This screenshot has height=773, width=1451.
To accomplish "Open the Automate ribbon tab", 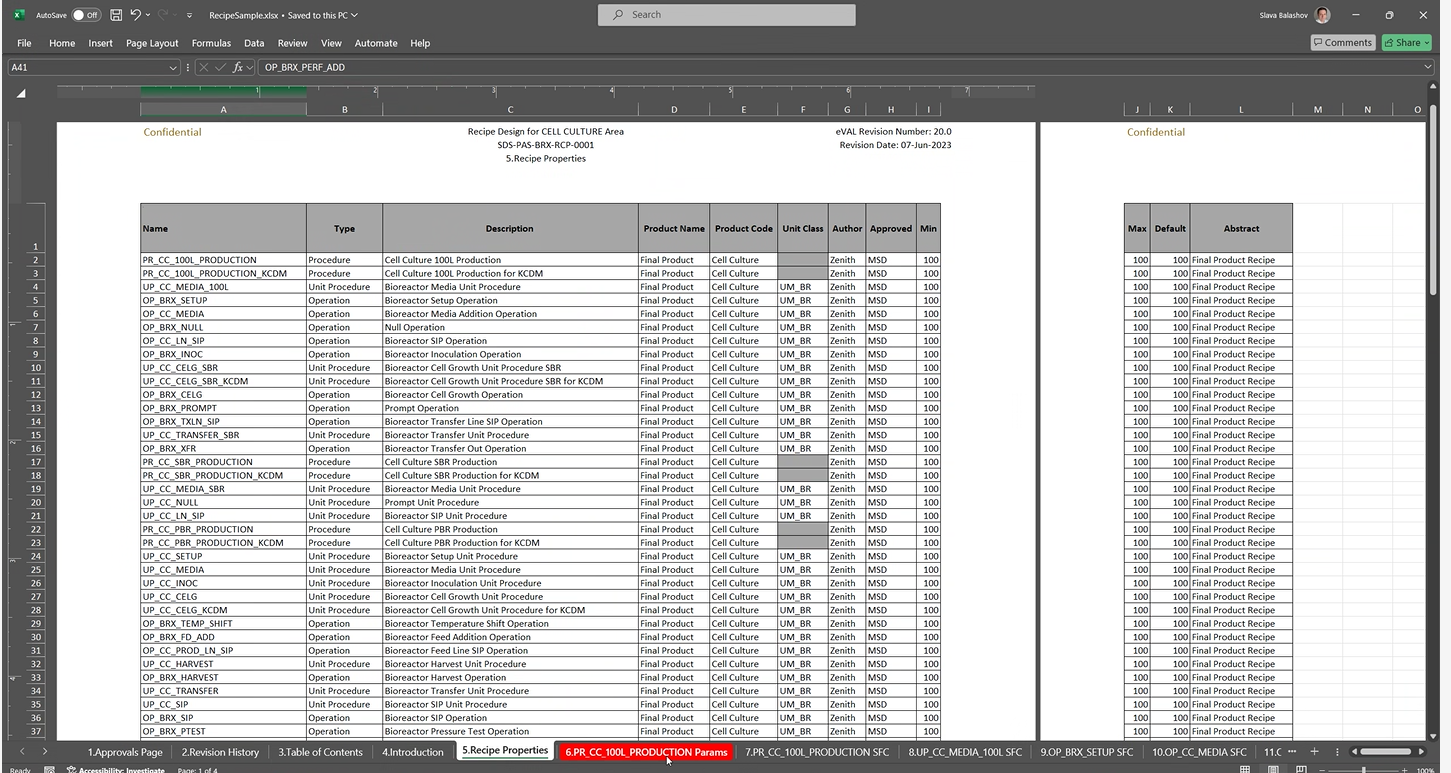I will tap(376, 43).
